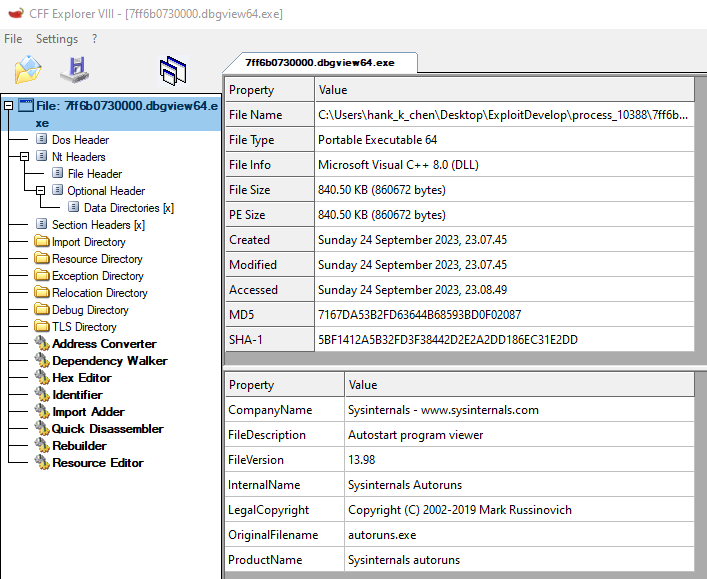Image resolution: width=707 pixels, height=579 pixels.
Task: Click the Relocation Directory folder icon
Action: pyautogui.click(x=42, y=292)
